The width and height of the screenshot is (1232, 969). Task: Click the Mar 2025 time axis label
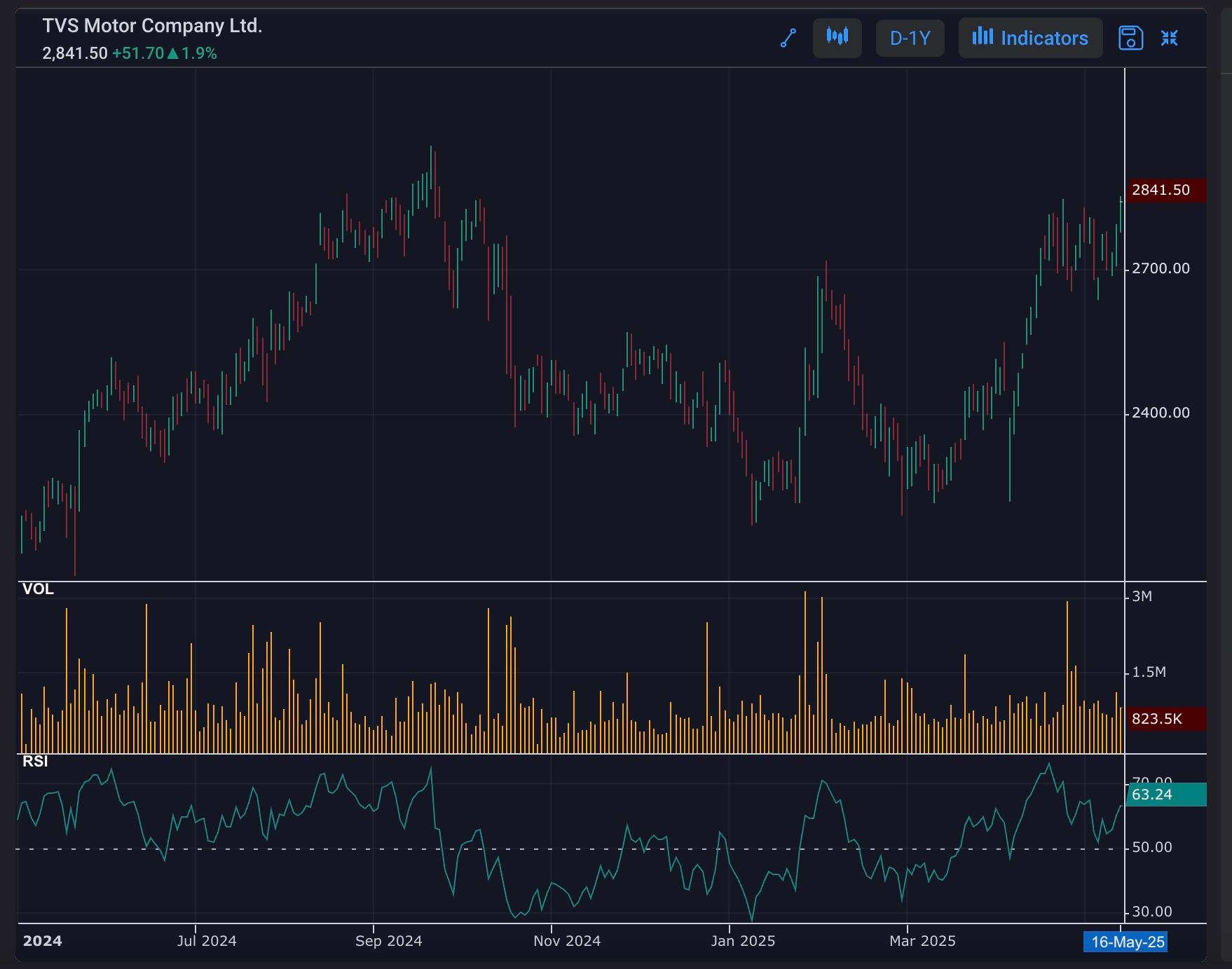[922, 941]
